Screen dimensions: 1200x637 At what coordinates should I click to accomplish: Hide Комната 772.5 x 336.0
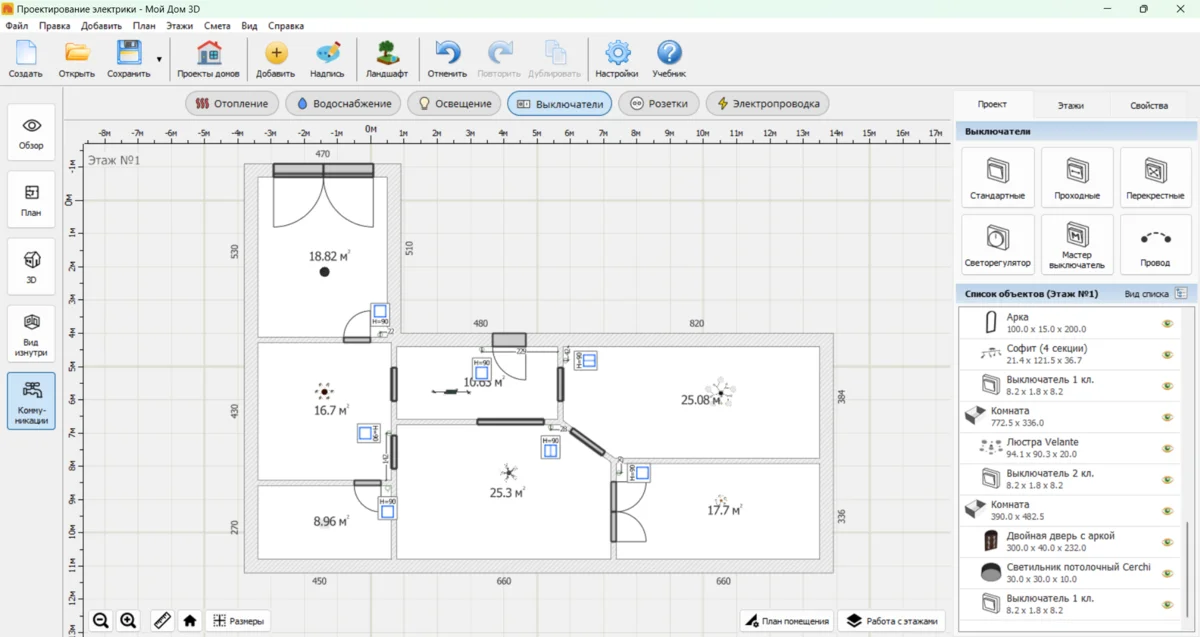[x=1166, y=417]
